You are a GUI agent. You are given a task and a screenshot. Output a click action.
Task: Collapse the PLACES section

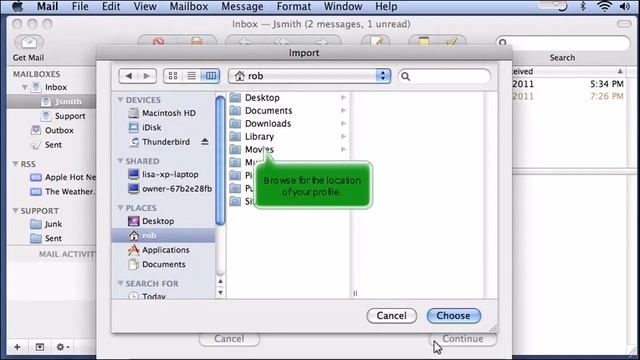120,208
